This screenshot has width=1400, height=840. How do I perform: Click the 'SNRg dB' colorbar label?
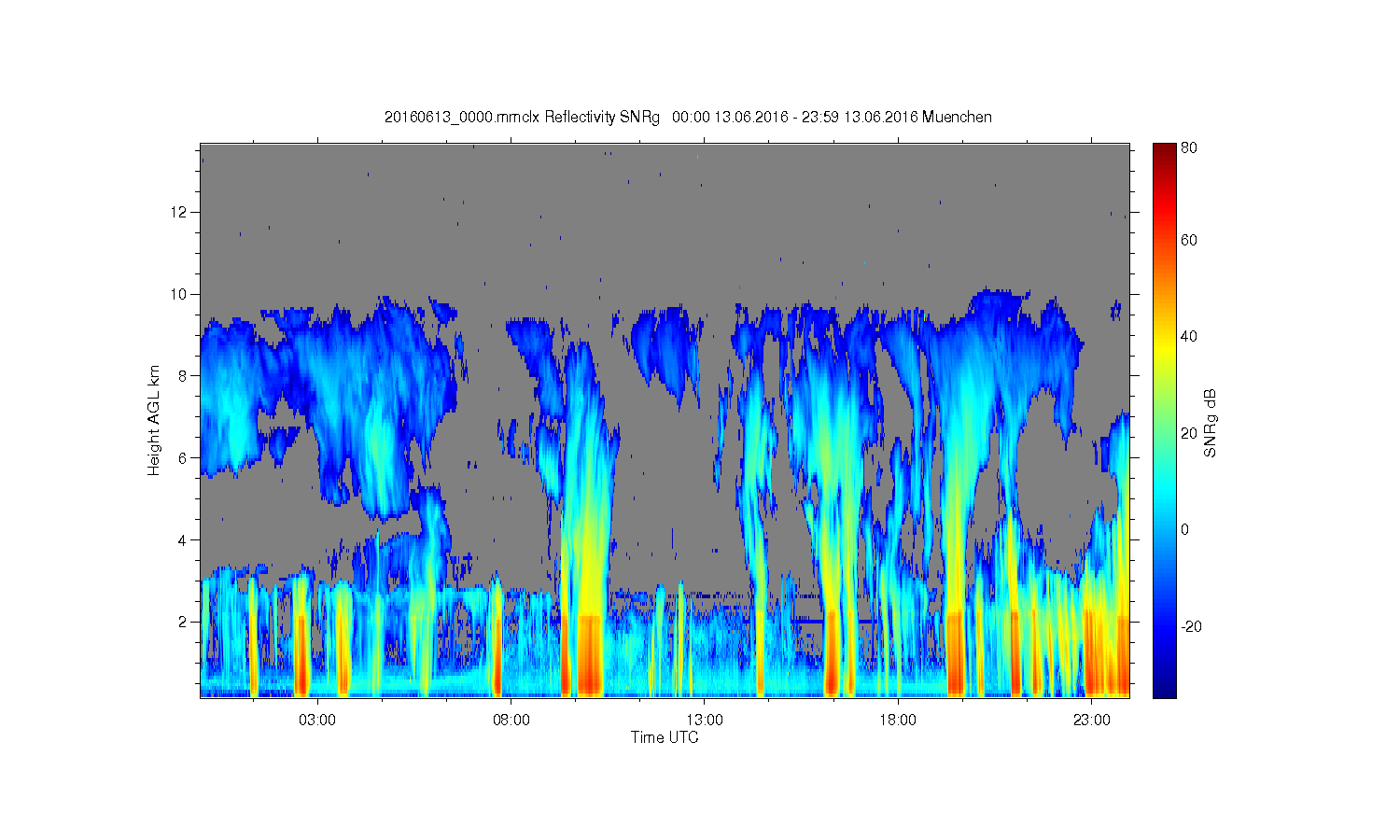[1211, 423]
